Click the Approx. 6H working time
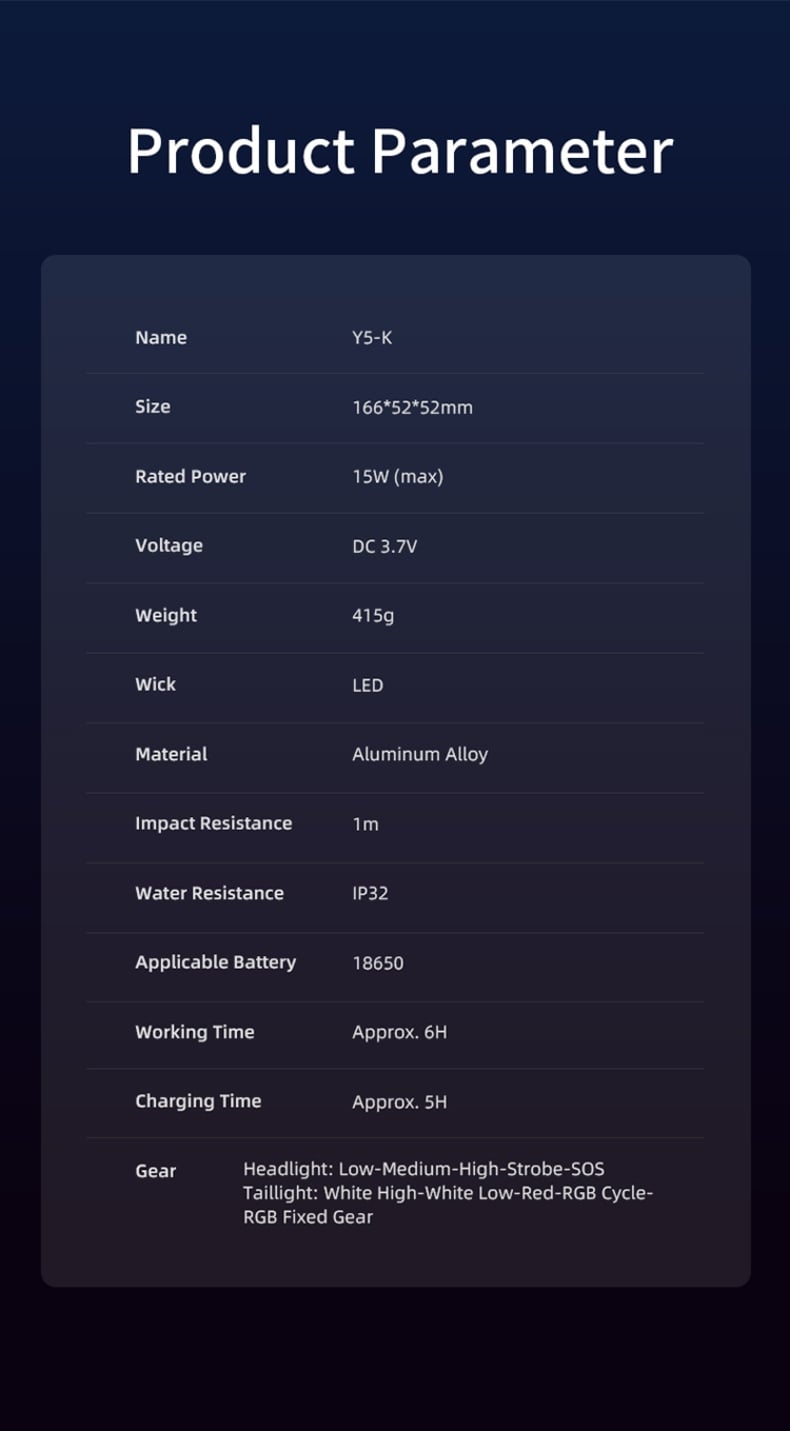Screen dimensions: 790x1431 tap(399, 1032)
